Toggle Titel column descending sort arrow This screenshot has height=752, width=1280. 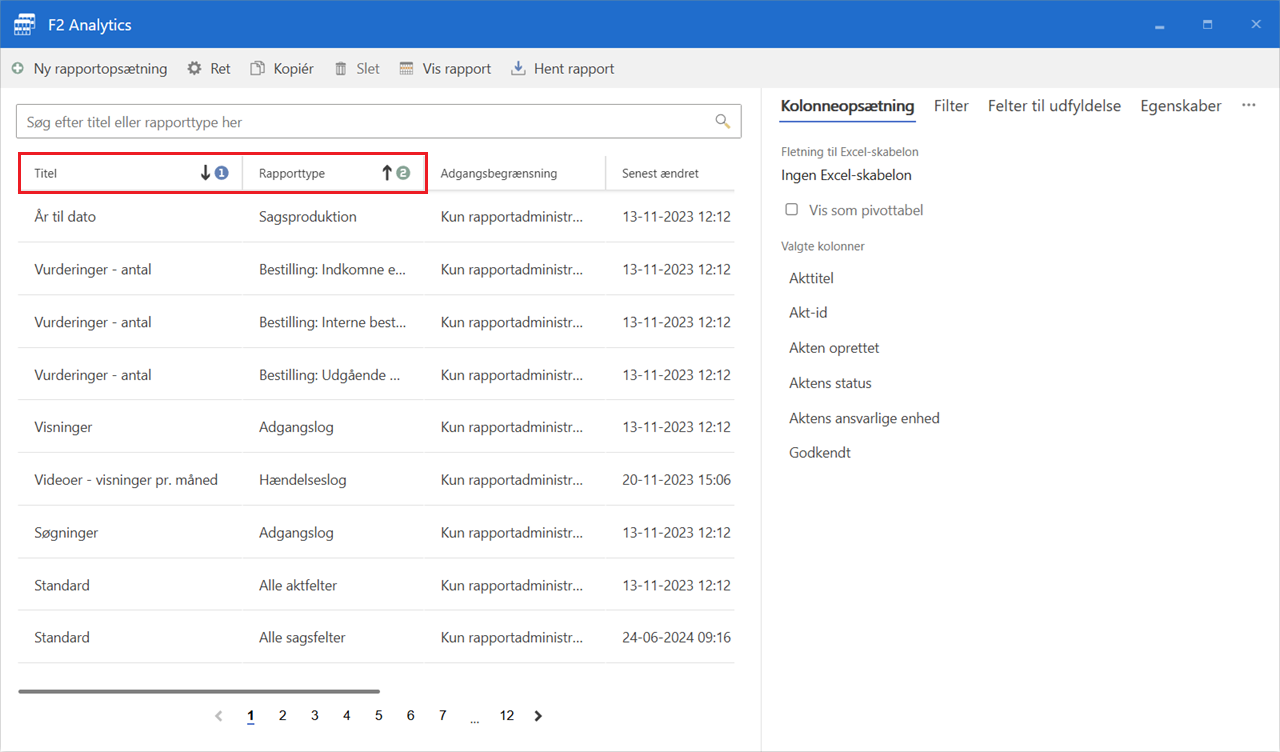tap(206, 173)
